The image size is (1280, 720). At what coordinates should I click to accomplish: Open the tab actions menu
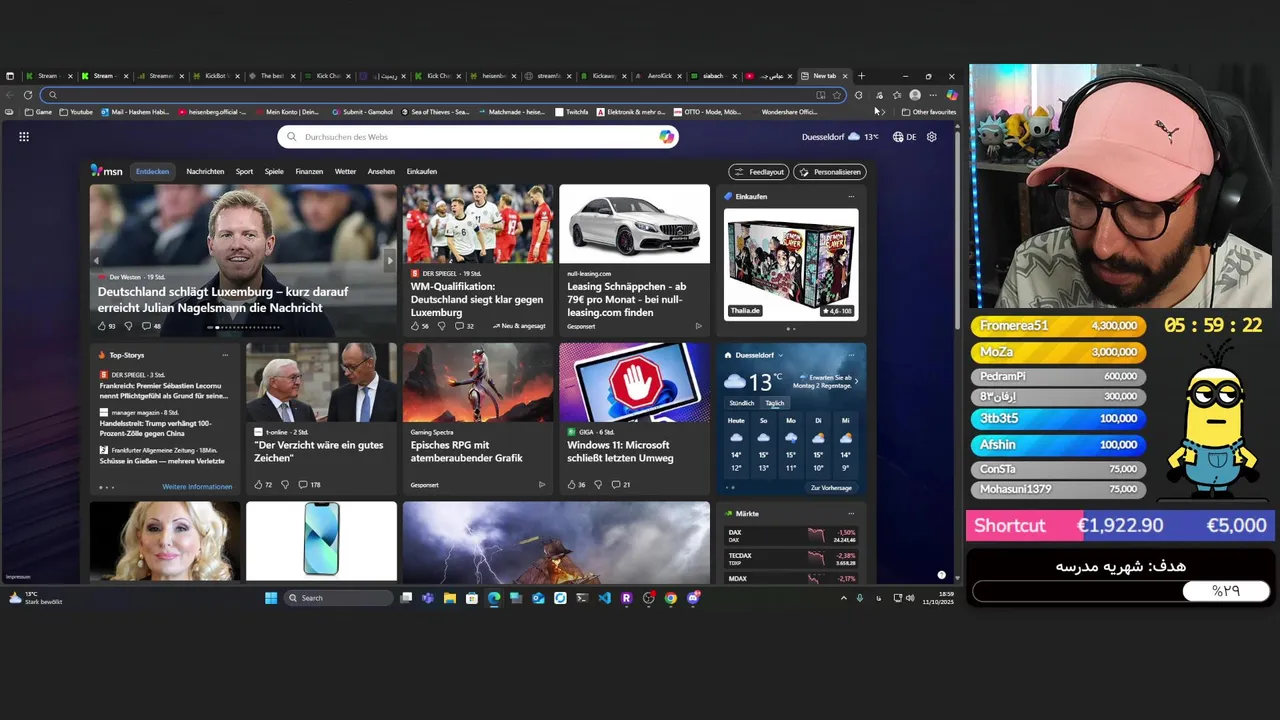(10, 76)
